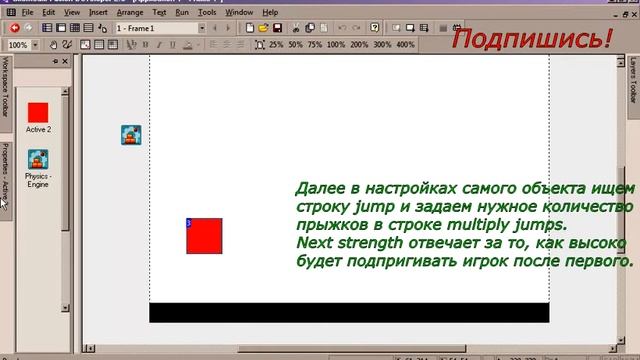Center align the text

227,44
